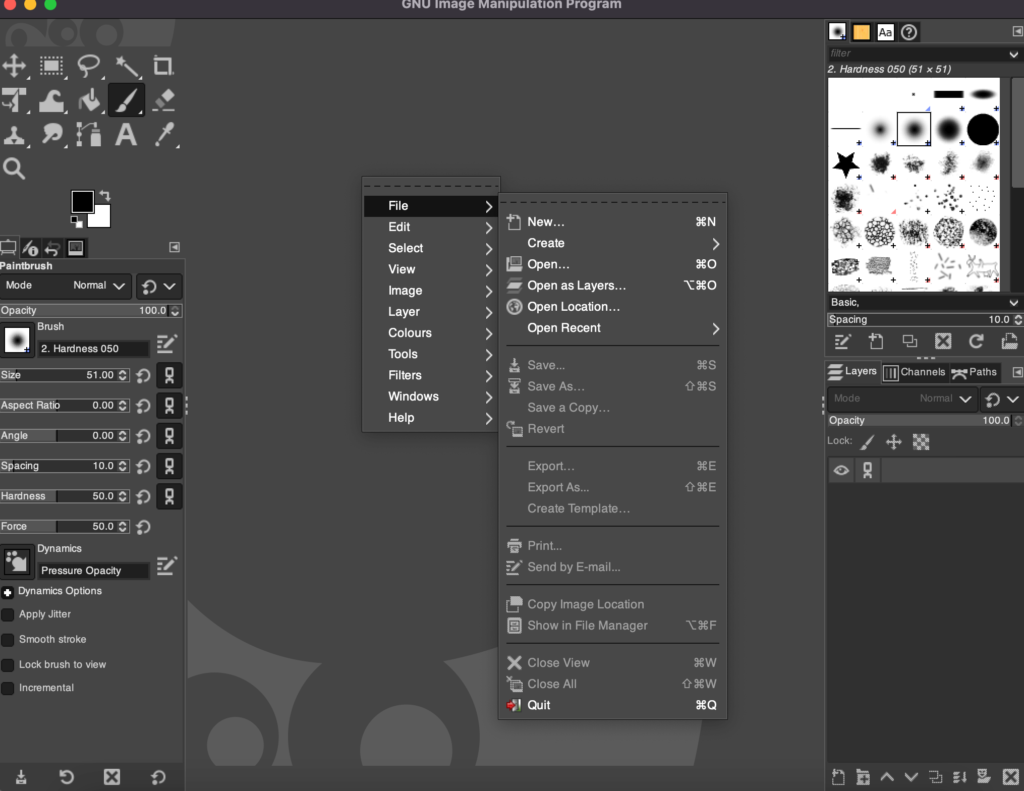The height and width of the screenshot is (791, 1024).
Task: Toggle Lock position and size icon
Action: [893, 442]
